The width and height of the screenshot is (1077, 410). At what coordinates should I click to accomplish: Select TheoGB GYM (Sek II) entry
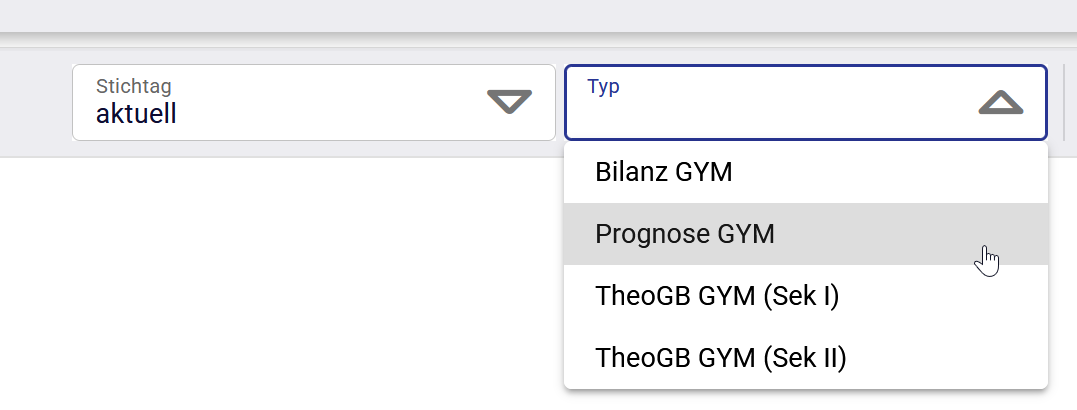pos(721,357)
